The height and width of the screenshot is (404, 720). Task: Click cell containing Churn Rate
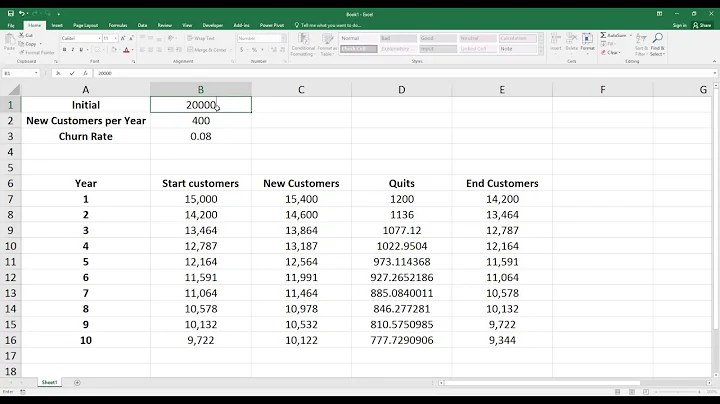tap(86, 136)
